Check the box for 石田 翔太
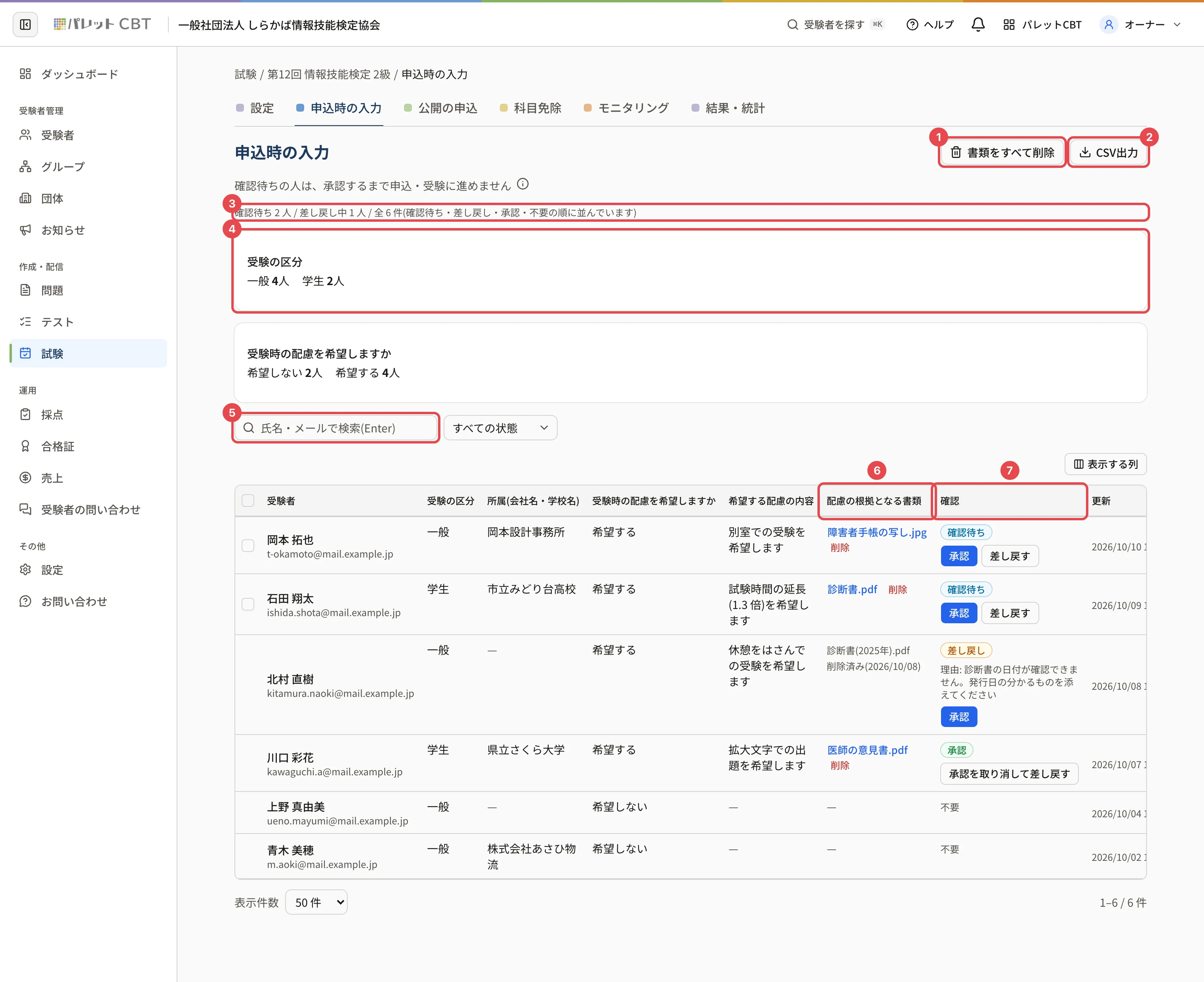The width and height of the screenshot is (1204, 982). (x=248, y=604)
